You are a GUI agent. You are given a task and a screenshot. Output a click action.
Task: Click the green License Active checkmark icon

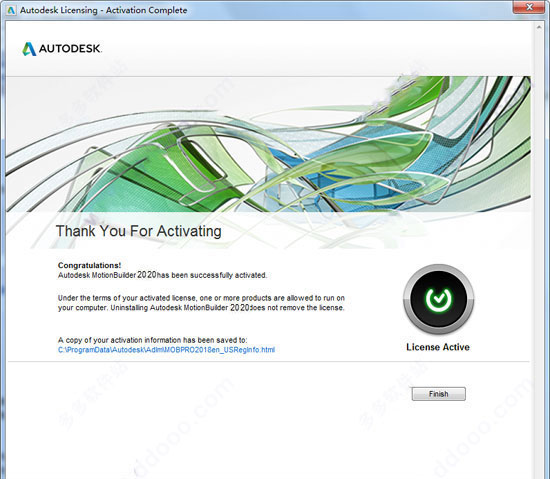point(438,299)
